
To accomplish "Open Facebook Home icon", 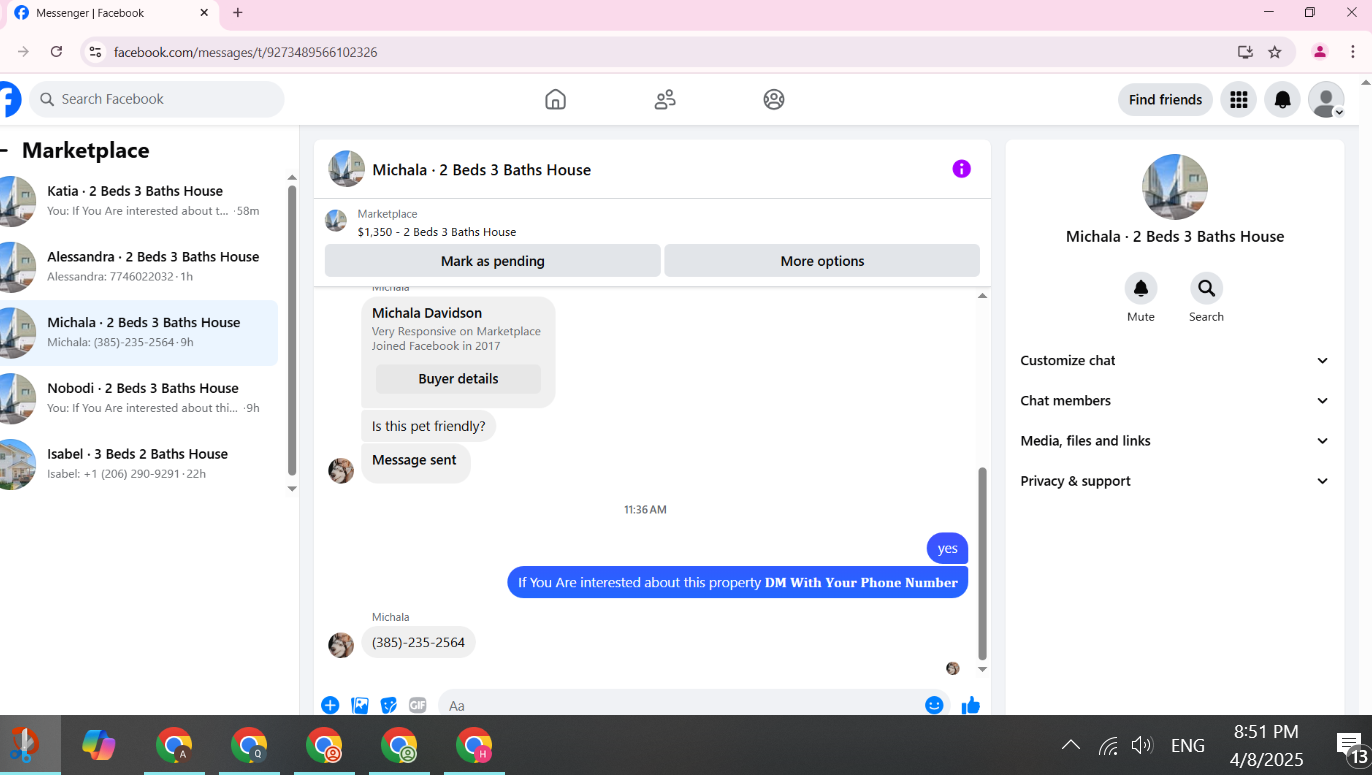I will click(x=555, y=99).
